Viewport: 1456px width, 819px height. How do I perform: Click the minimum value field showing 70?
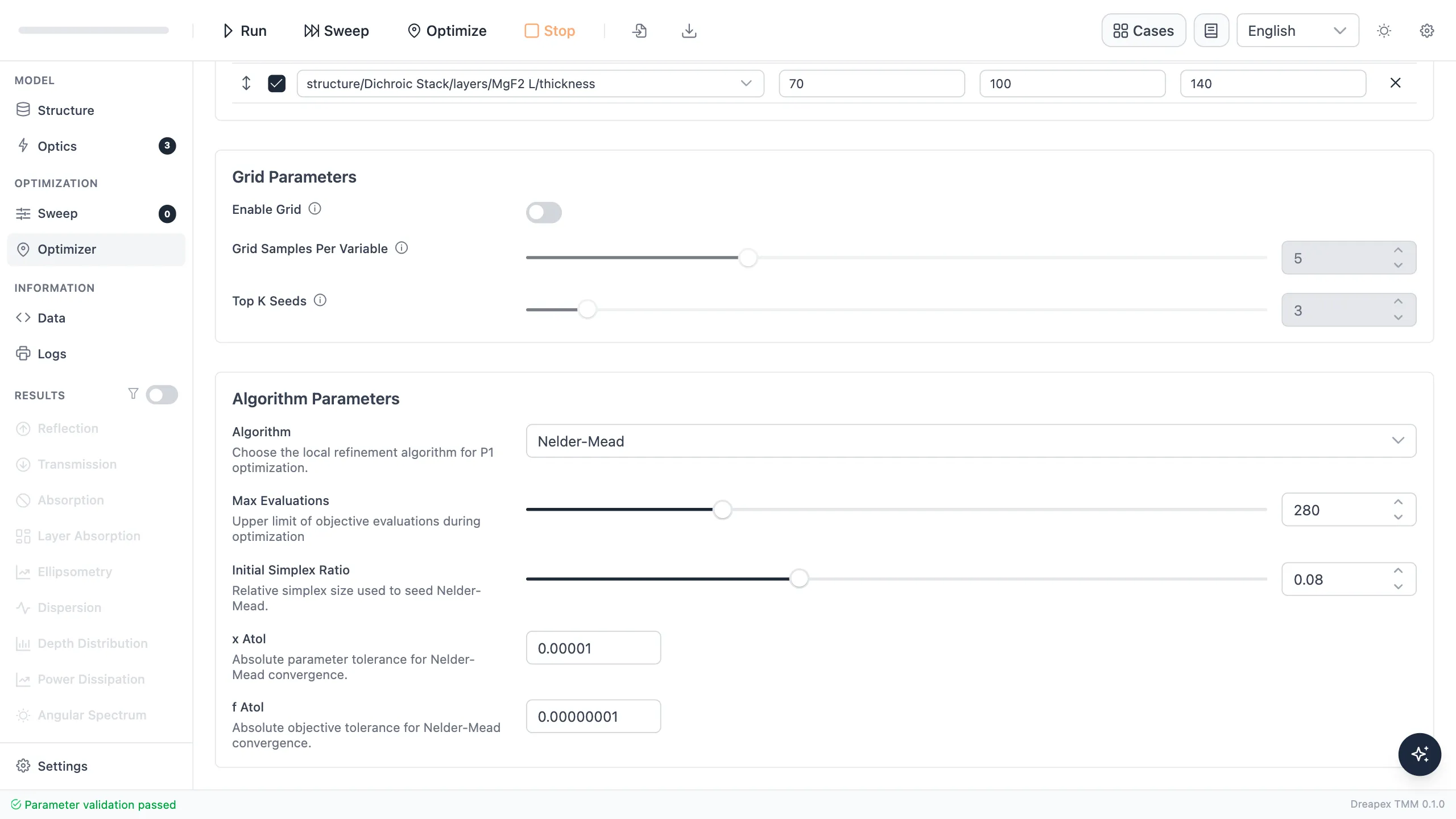(x=871, y=84)
